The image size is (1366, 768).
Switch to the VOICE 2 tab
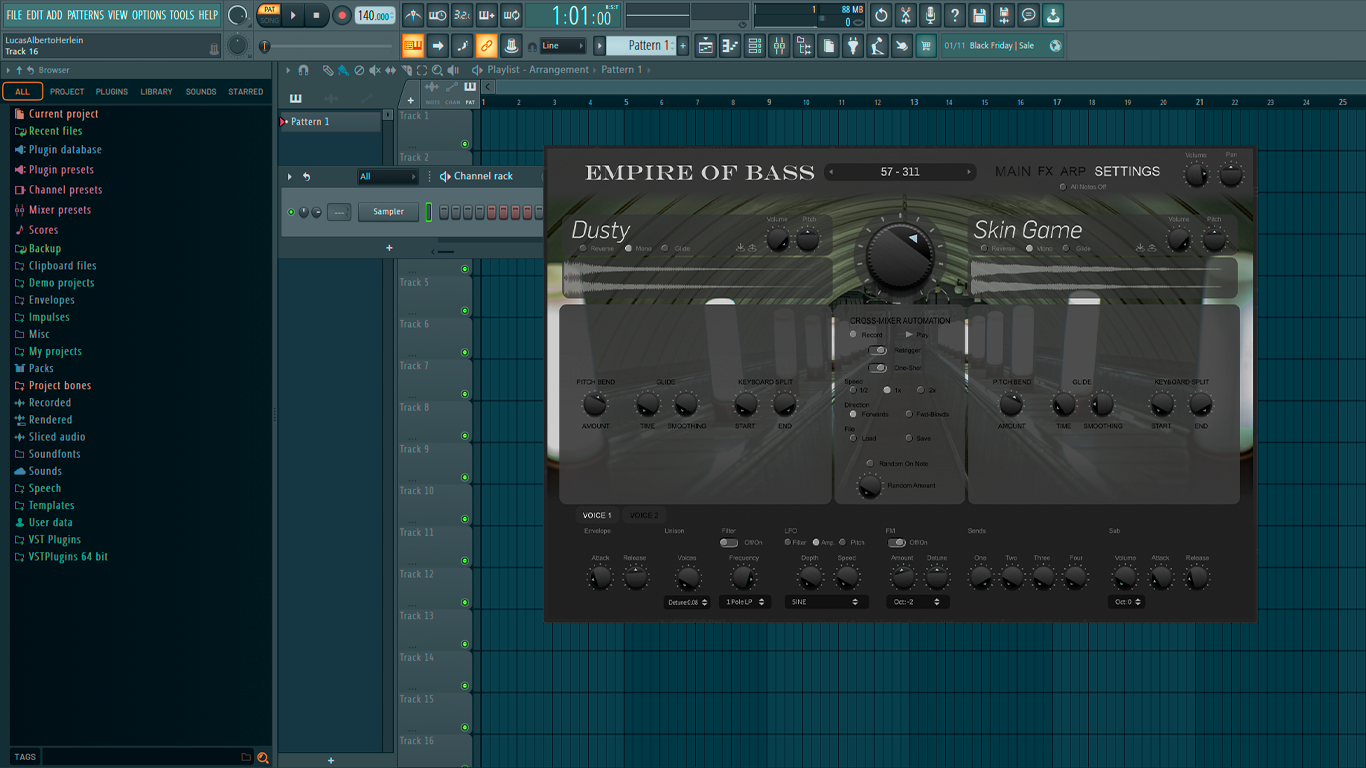644,516
